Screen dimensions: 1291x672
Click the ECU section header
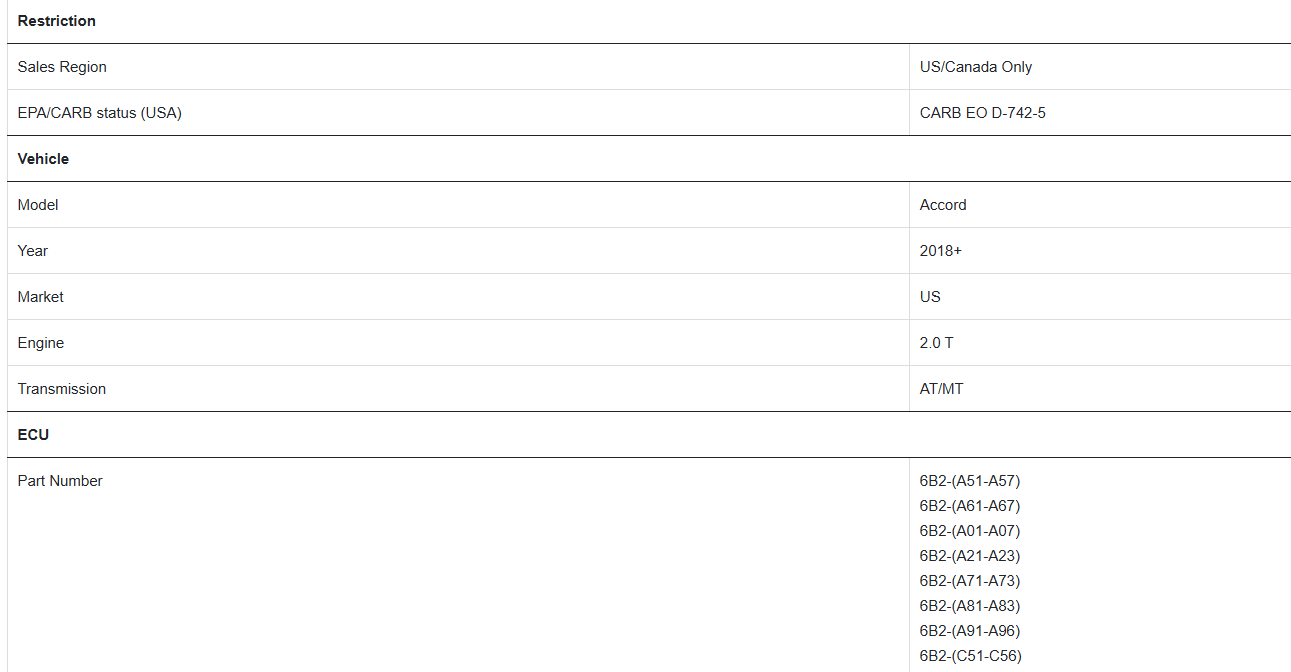(x=33, y=435)
